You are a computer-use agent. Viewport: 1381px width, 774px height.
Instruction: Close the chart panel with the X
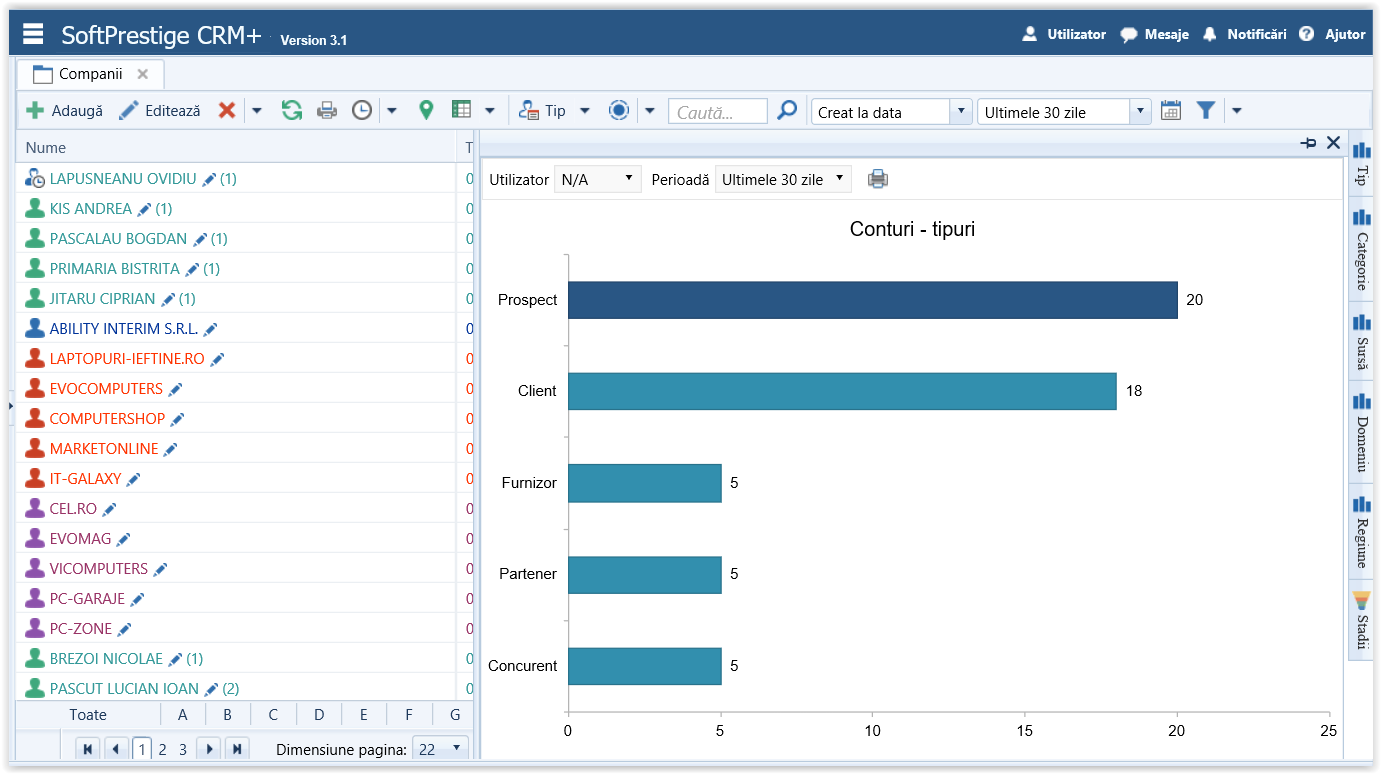click(1333, 143)
